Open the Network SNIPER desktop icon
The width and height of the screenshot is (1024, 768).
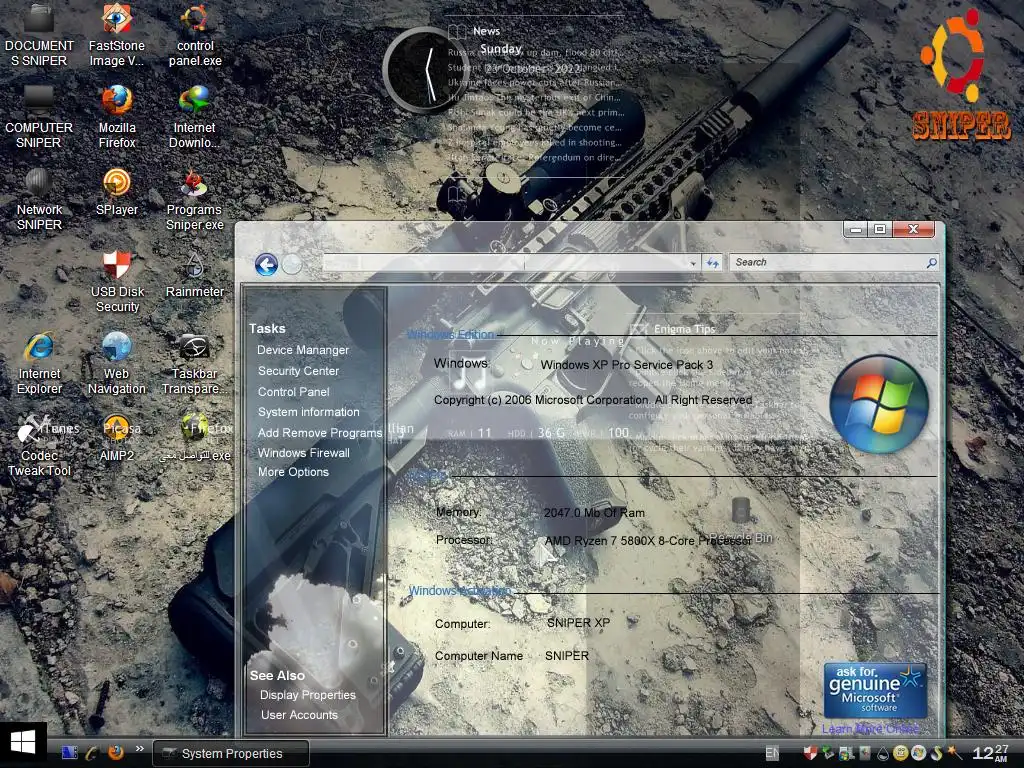[39, 199]
